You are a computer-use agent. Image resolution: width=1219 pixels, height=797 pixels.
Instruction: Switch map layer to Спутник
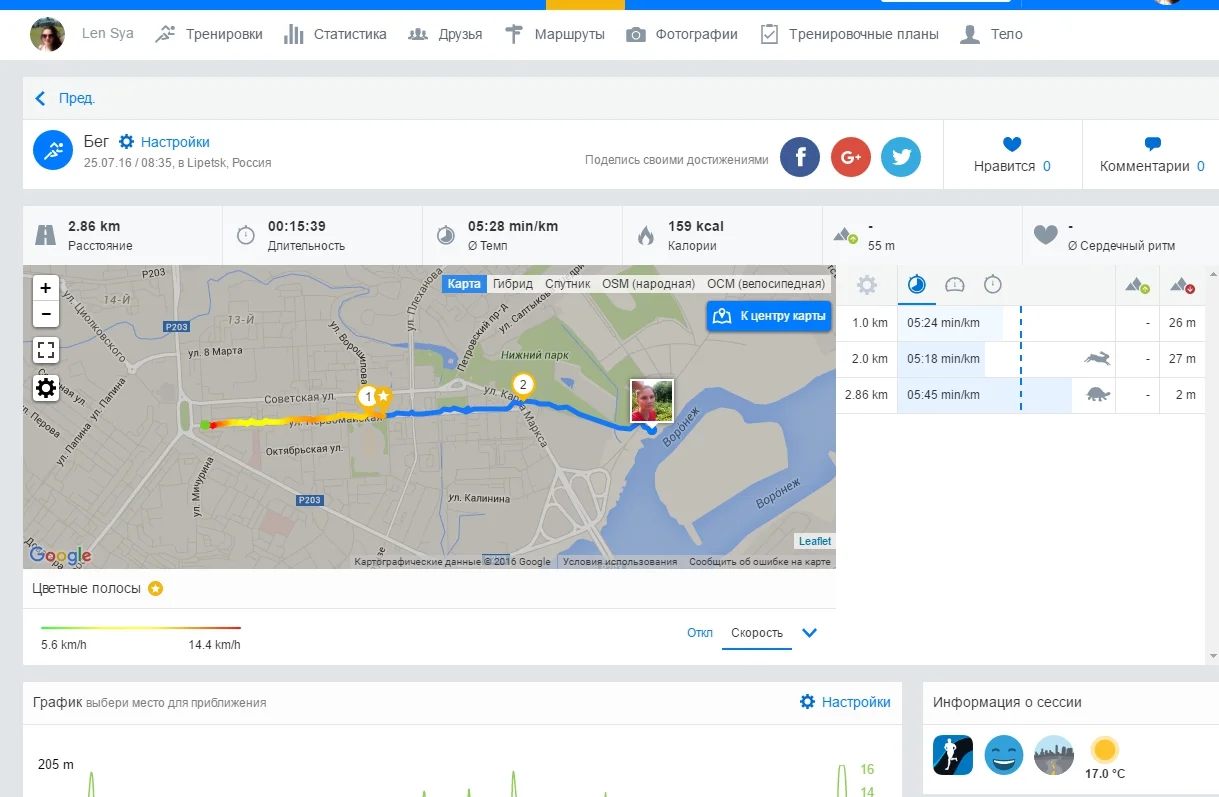tap(567, 284)
